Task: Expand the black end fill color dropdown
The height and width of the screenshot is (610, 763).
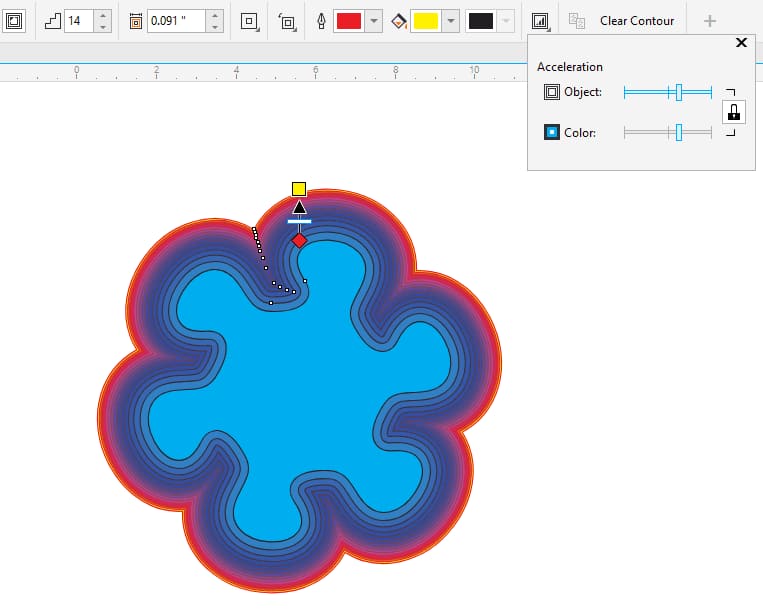Action: click(506, 21)
